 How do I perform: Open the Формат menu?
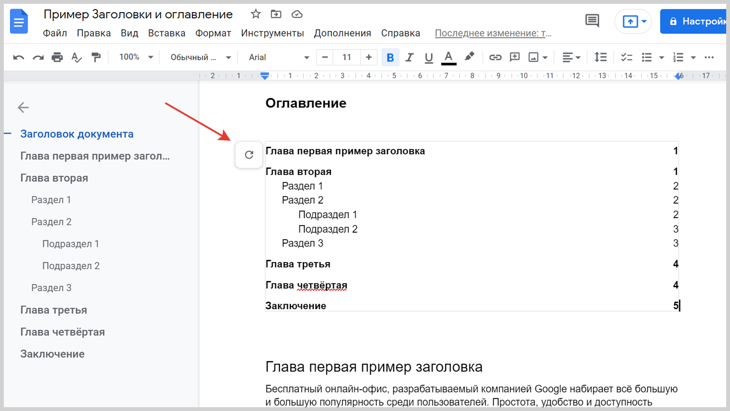(x=213, y=33)
